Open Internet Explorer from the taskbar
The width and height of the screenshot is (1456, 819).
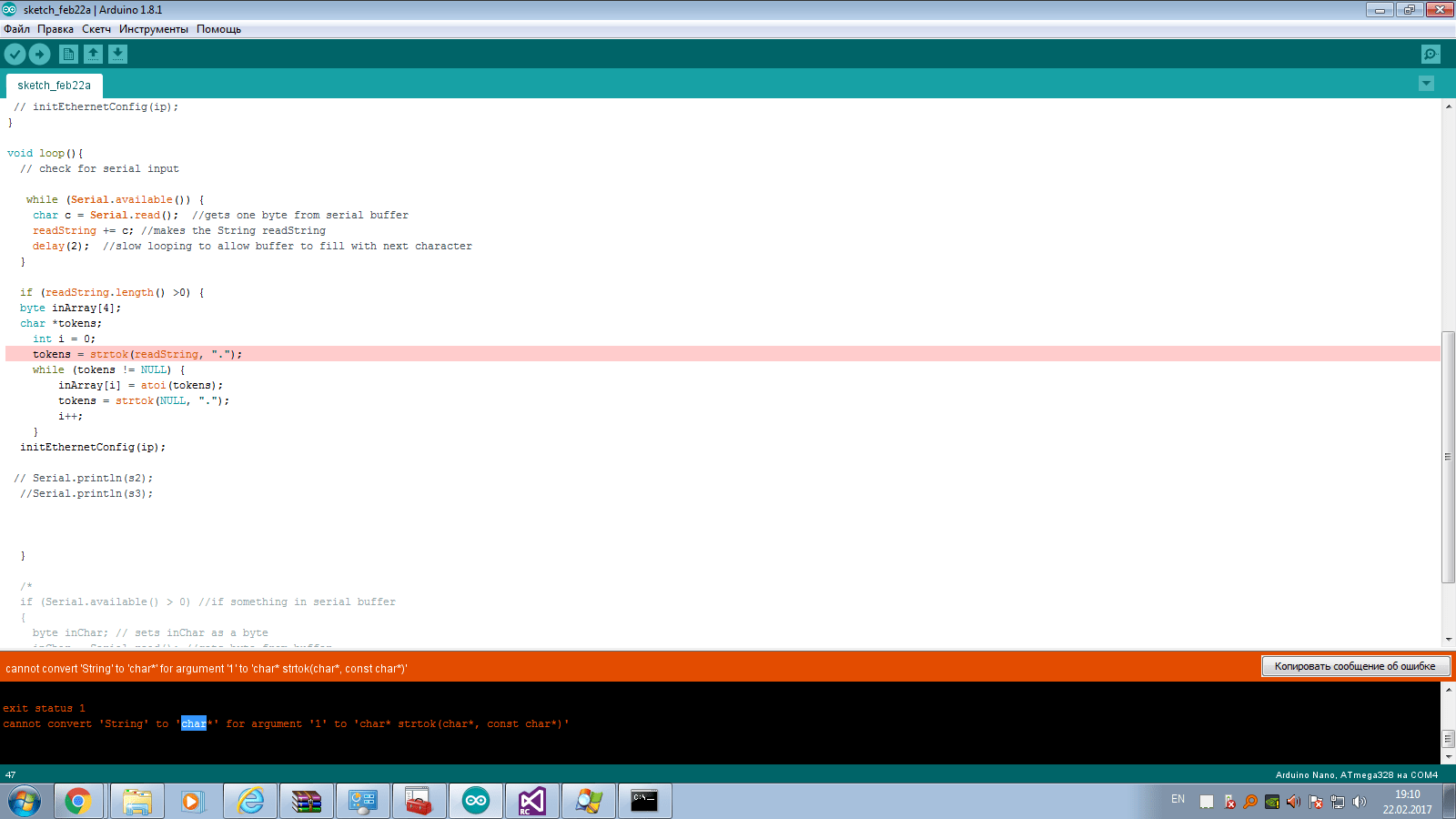point(249,801)
